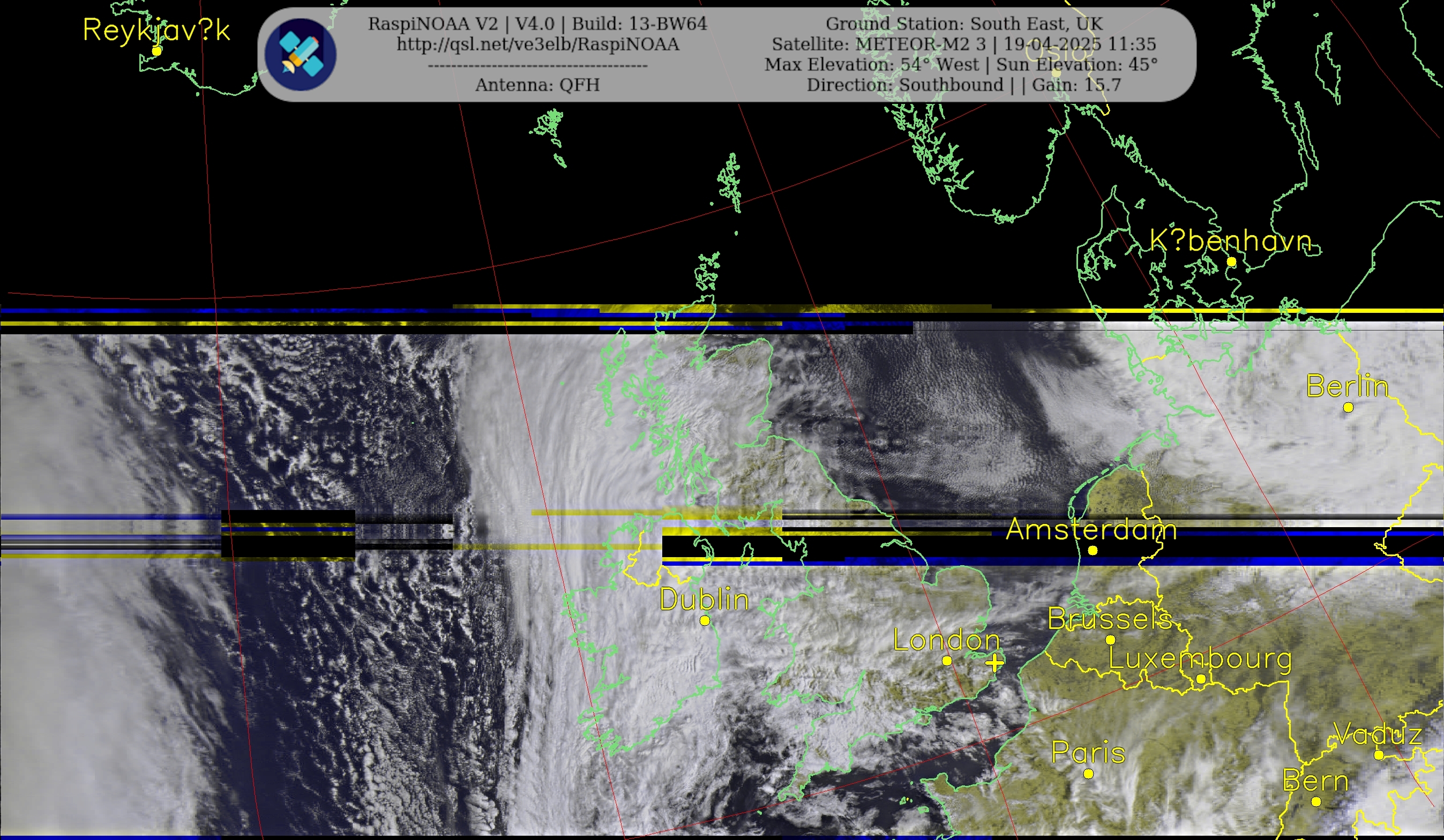
Task: Click the London city marker dot
Action: [947, 661]
